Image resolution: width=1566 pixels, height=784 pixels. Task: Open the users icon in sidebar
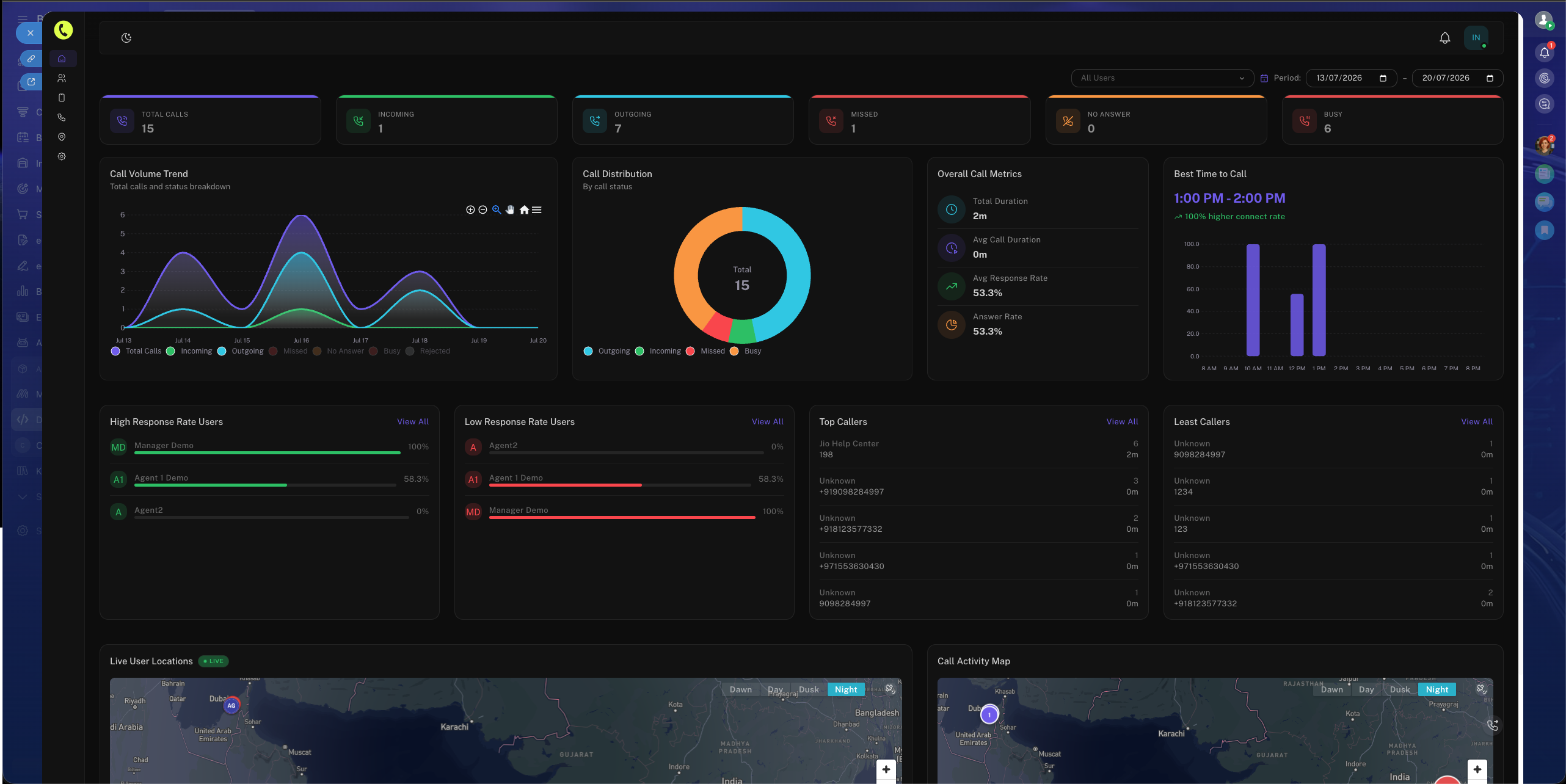coord(62,78)
